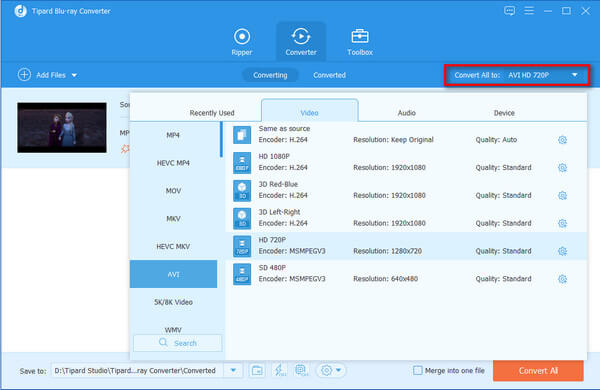Screen dimensions: 600x390
Task: Open output folder icon beside save path
Action: 257,370
